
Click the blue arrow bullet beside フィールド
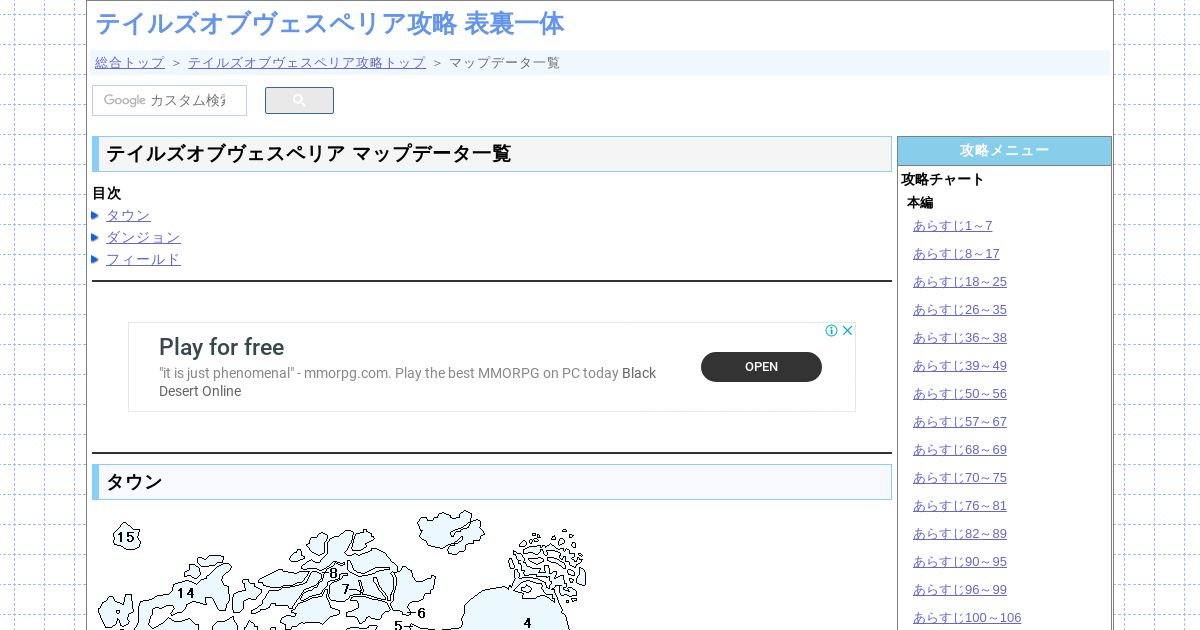(95, 259)
